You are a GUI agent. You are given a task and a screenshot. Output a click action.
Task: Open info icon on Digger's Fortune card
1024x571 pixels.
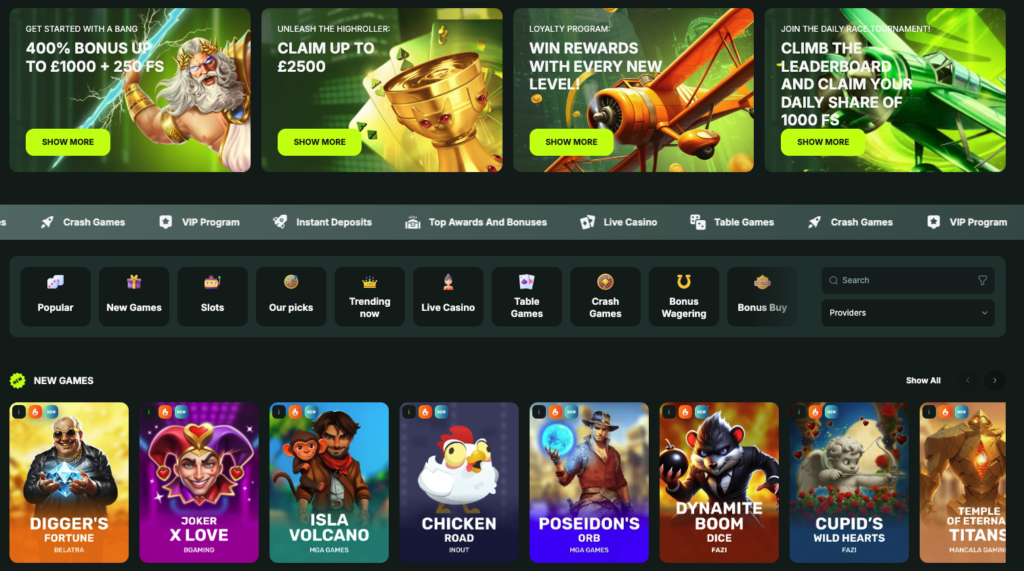tap(19, 412)
